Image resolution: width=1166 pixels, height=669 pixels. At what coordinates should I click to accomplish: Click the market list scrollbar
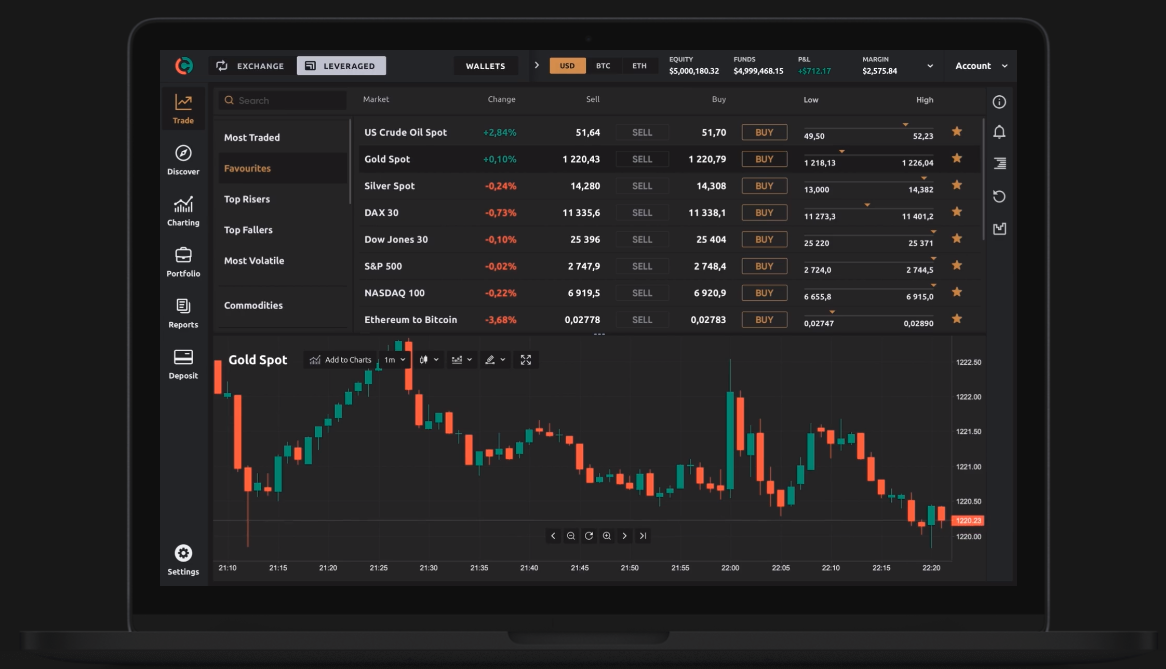click(984, 179)
